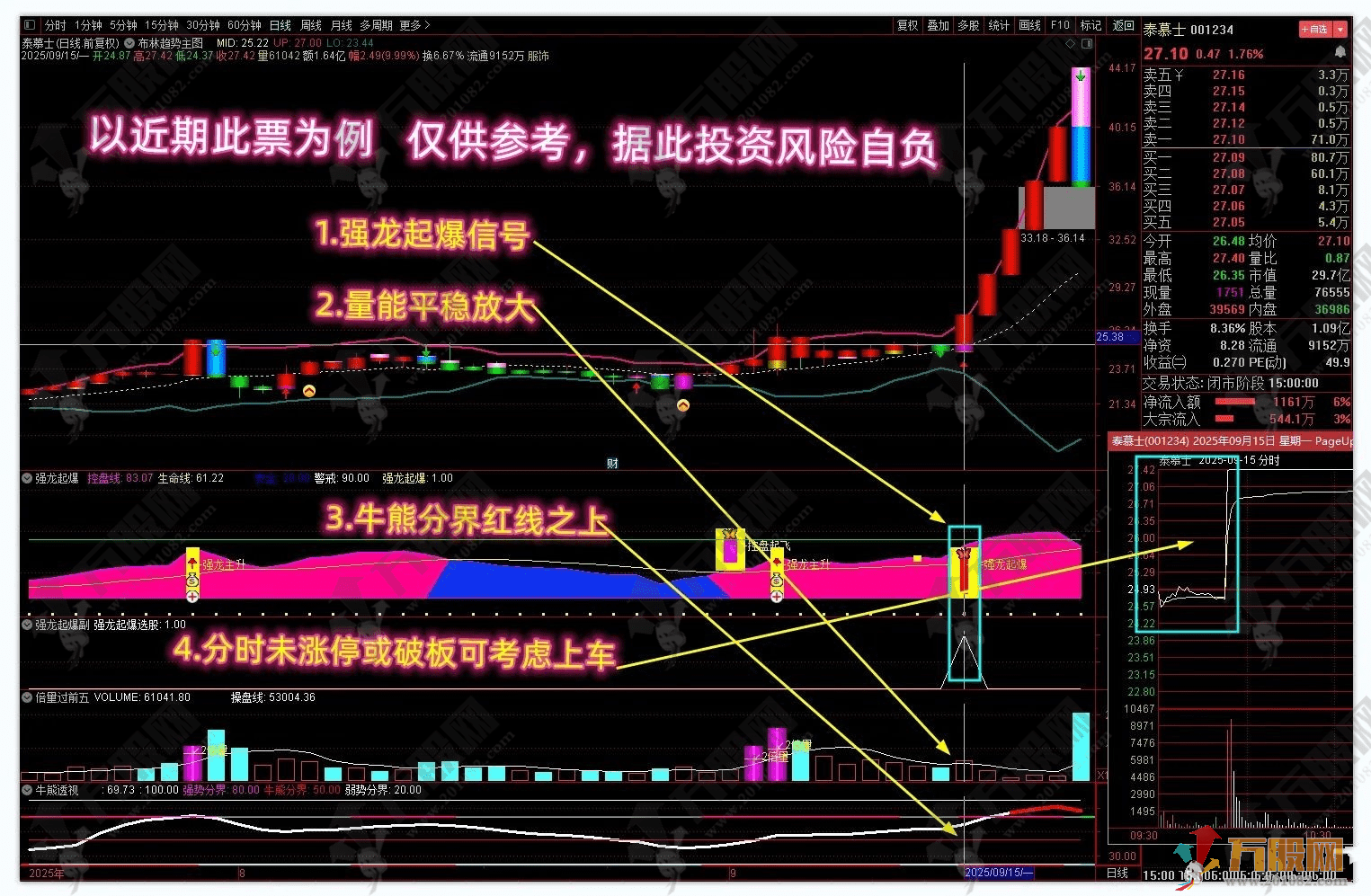Viewport: 1371px width, 896px height.
Task: Click the panel layout icon before 分时
Action: (x=31, y=25)
